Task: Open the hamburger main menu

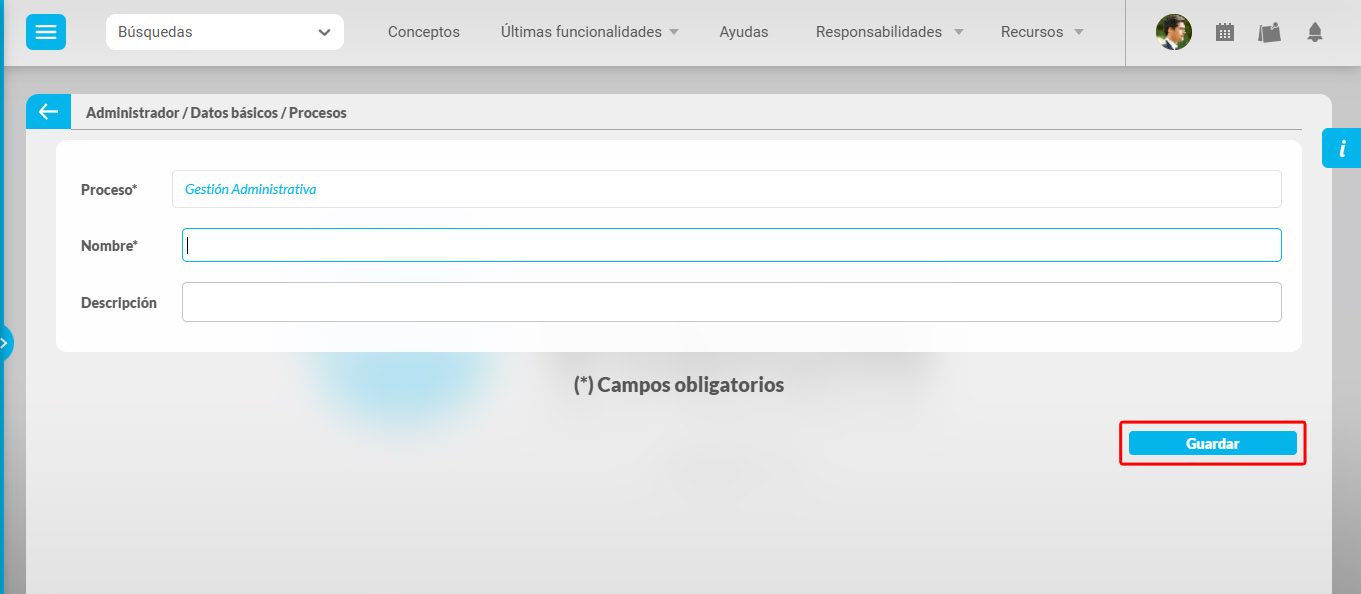Action: (x=46, y=32)
